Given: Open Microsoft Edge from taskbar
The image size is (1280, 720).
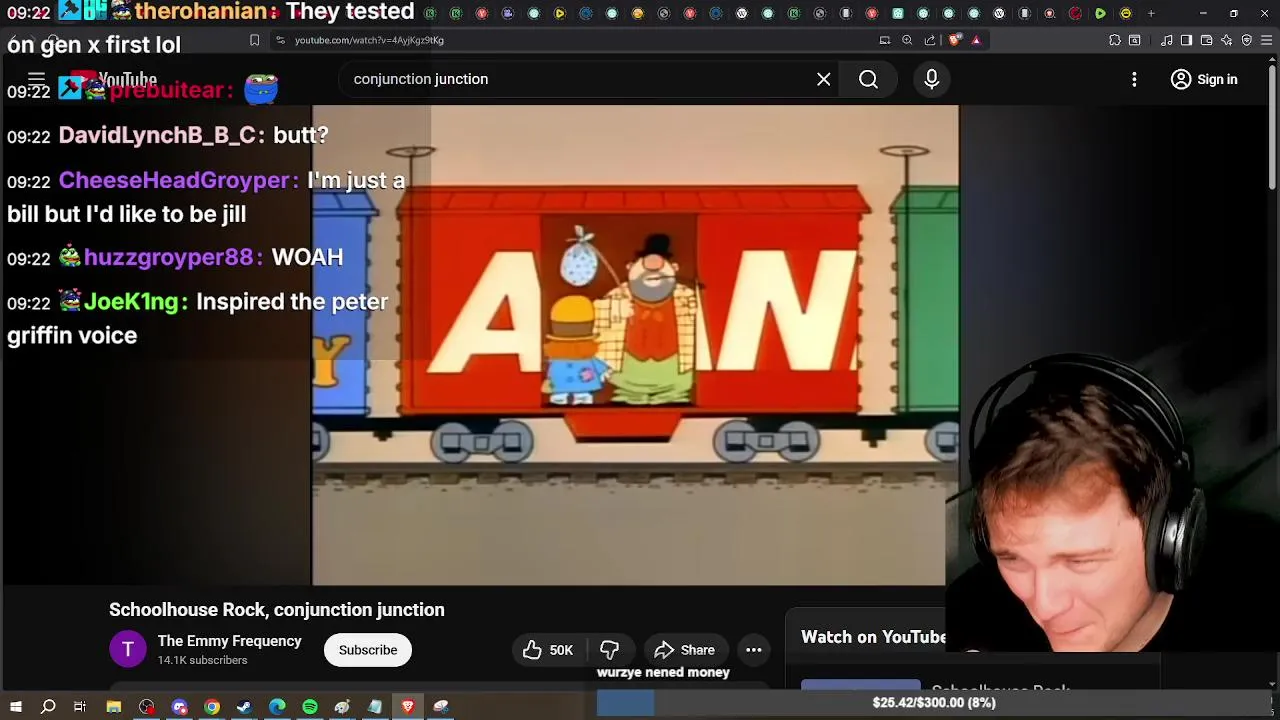Looking at the screenshot, I should pos(277,707).
